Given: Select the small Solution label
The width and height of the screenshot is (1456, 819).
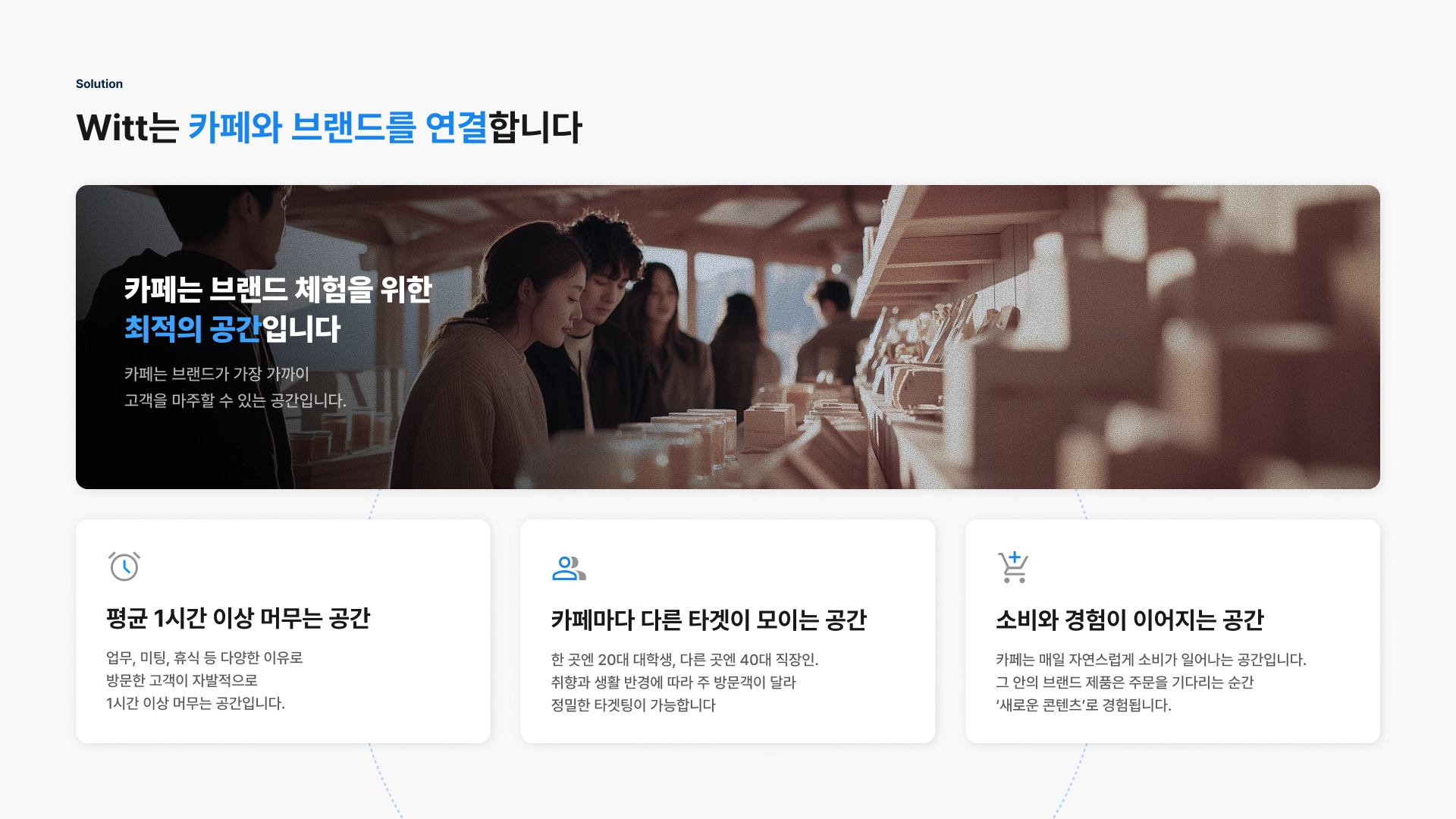Looking at the screenshot, I should coord(99,83).
